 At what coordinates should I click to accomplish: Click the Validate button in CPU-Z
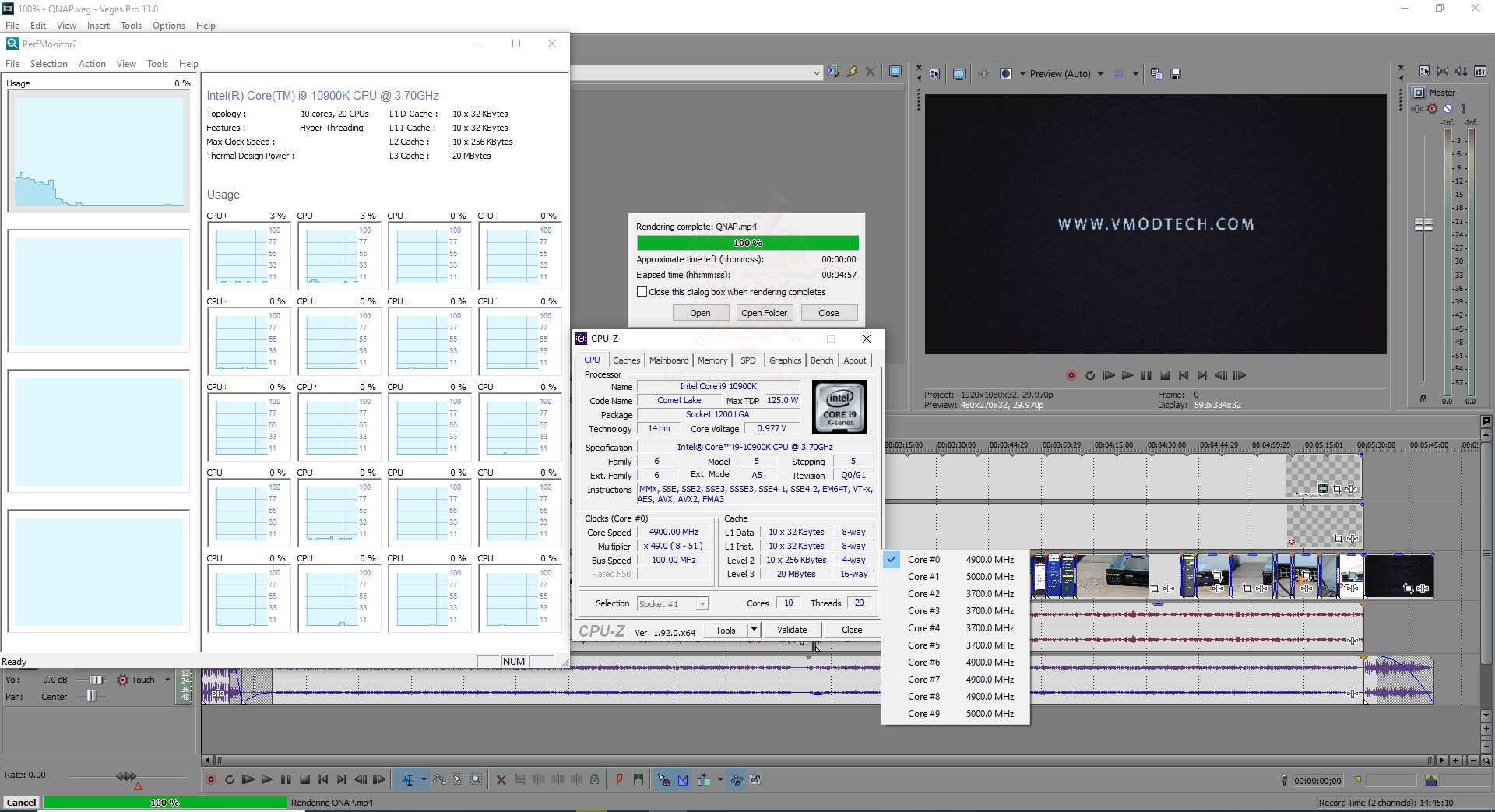[792, 630]
